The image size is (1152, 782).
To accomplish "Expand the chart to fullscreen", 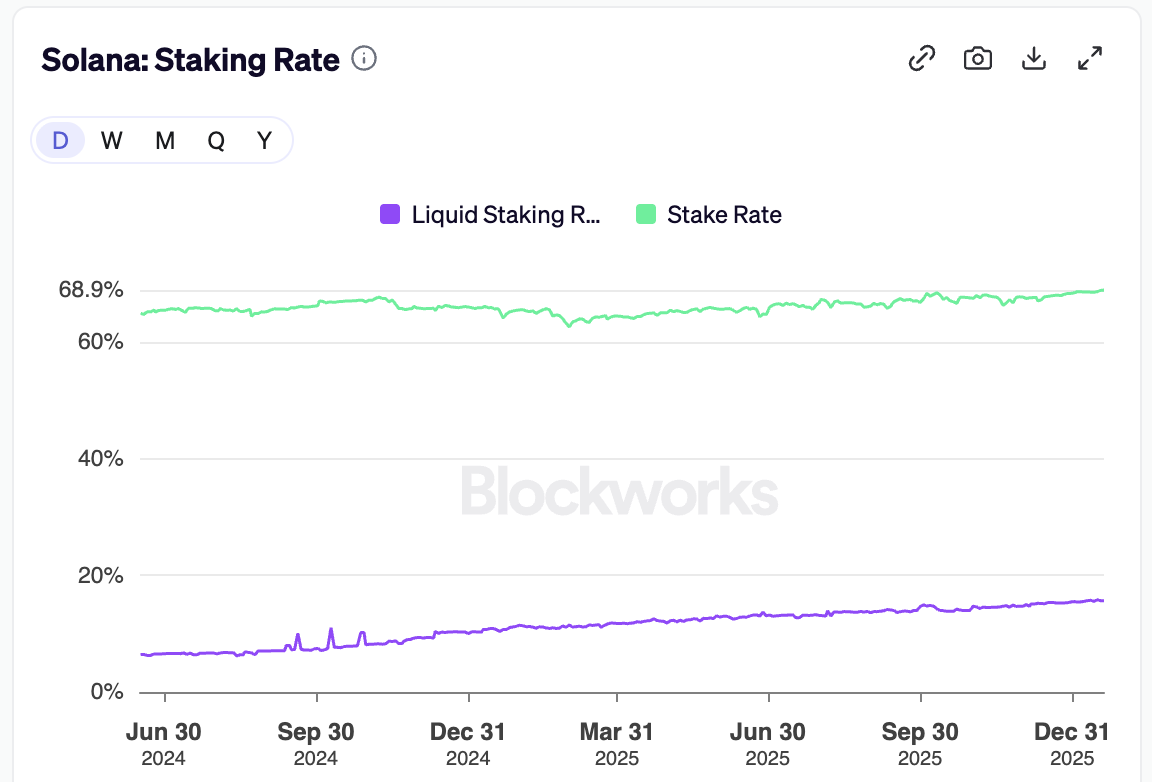I will (x=1089, y=58).
